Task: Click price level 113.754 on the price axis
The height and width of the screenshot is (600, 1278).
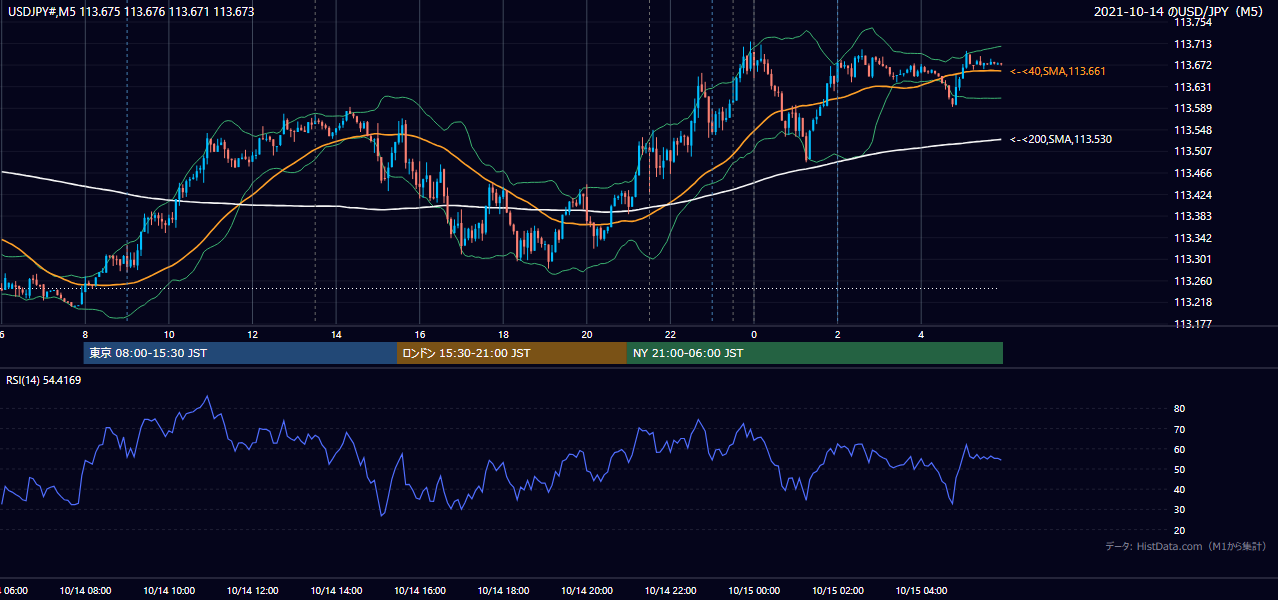Action: 1192,22
